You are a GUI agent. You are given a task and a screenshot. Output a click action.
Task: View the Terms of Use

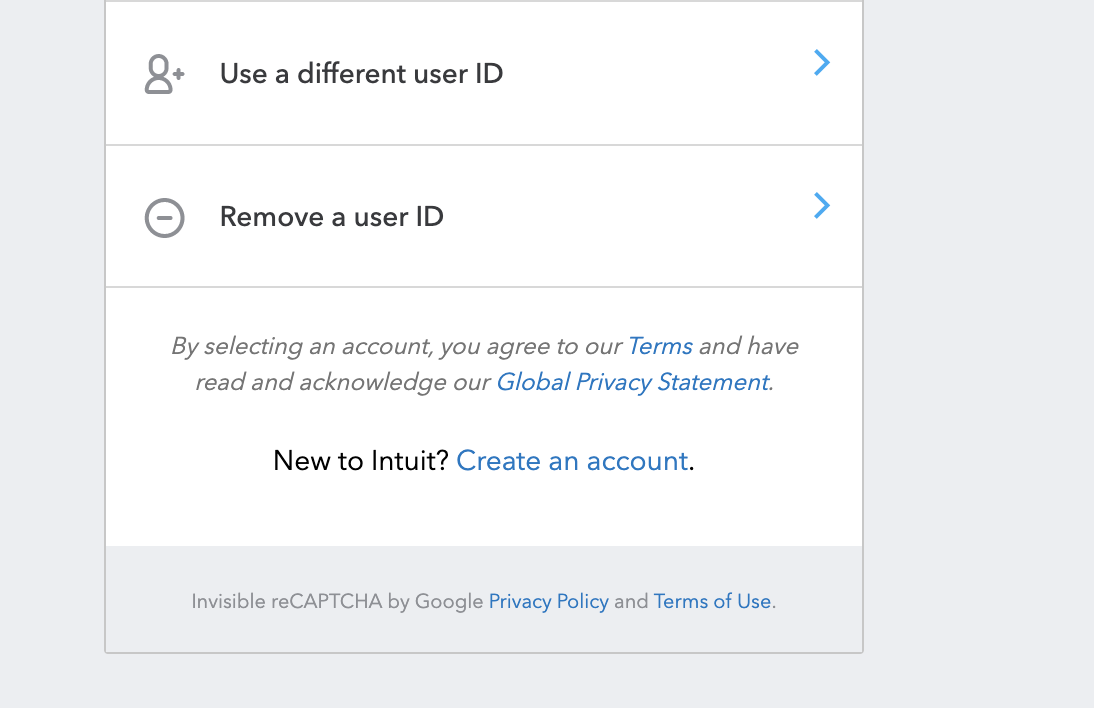click(712, 601)
